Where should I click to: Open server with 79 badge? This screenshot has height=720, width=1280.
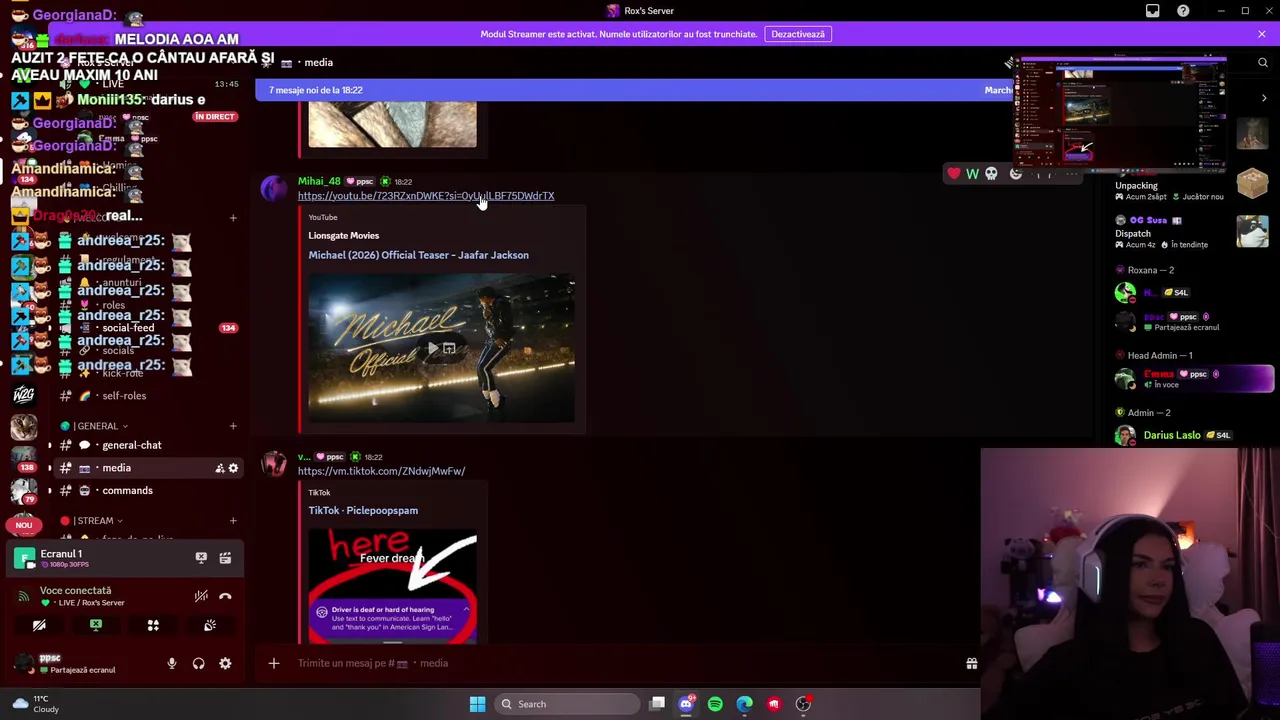pos(24,491)
